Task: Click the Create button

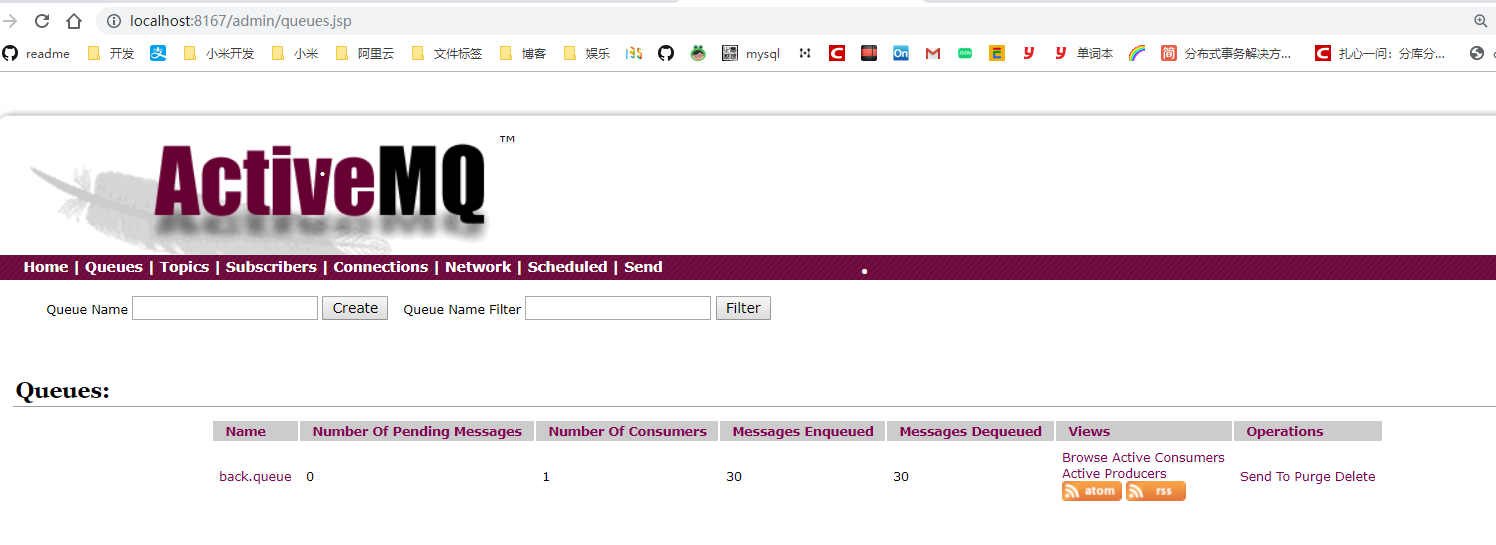Action: 355,308
